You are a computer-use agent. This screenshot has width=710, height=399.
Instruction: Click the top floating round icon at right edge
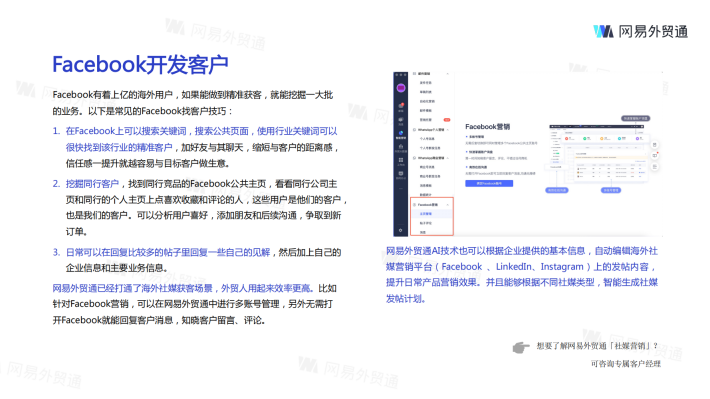click(x=654, y=144)
